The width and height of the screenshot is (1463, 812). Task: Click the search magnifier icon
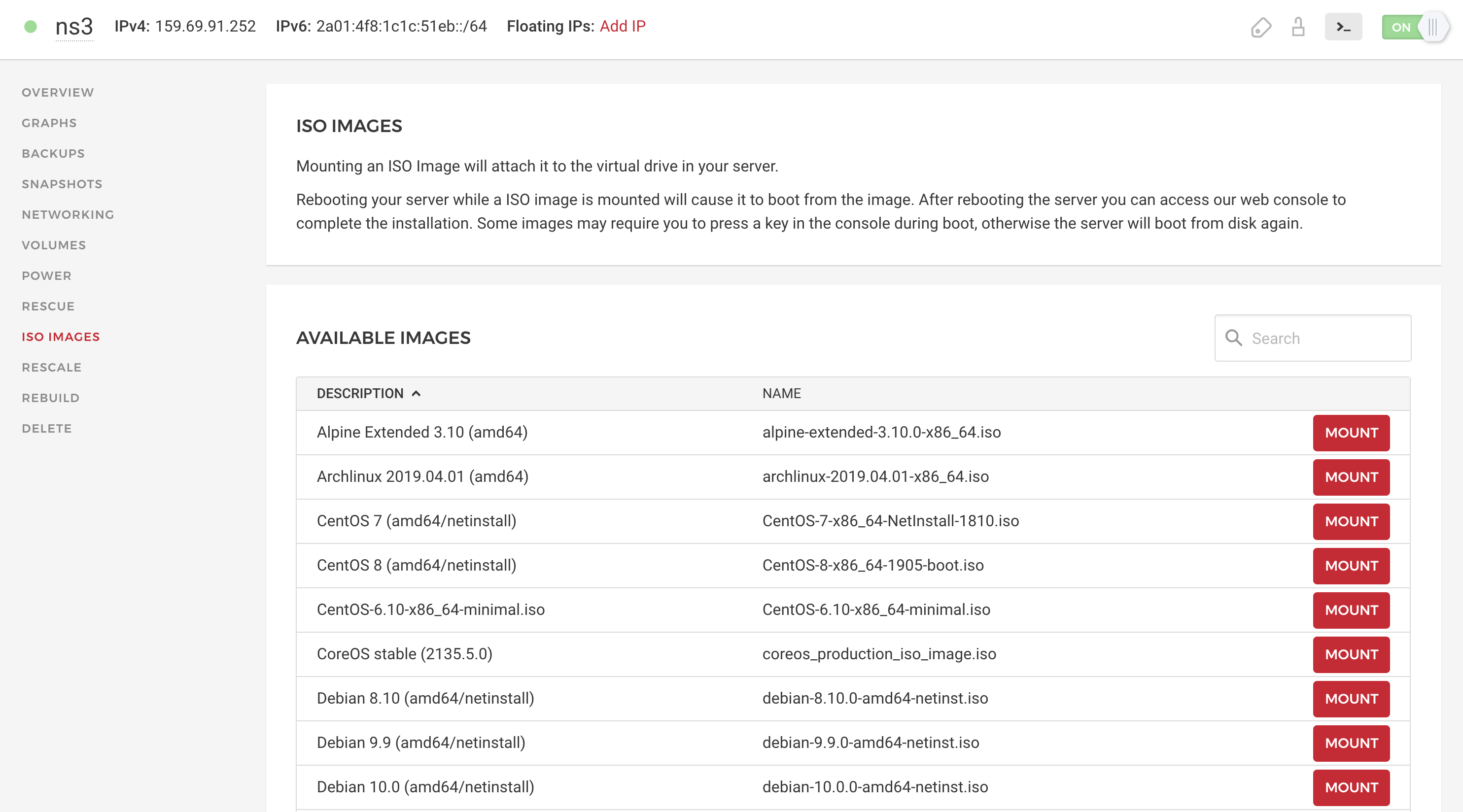(x=1233, y=338)
